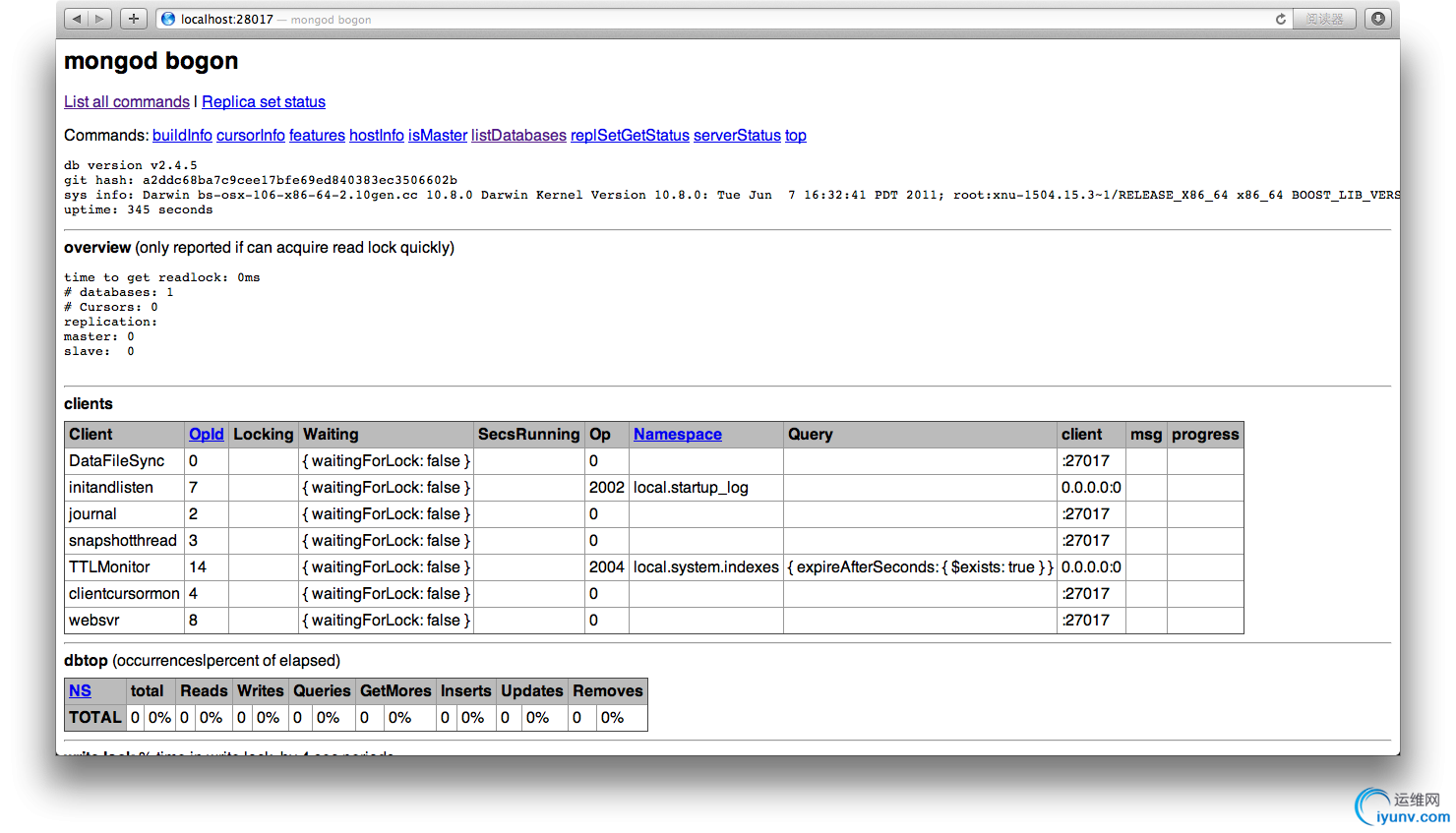Sort dbtop by the NS header link

(x=80, y=690)
